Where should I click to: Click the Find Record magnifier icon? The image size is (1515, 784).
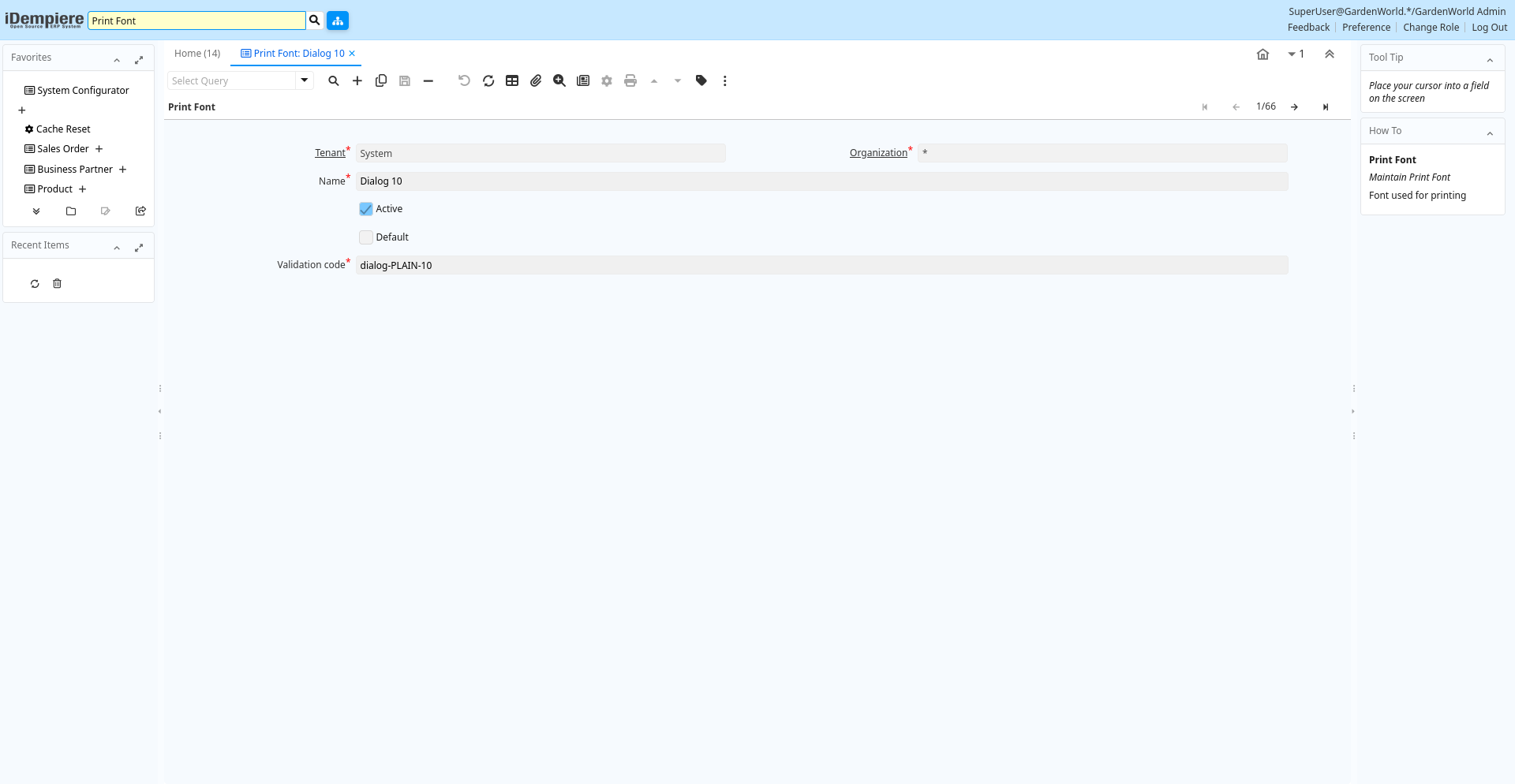click(x=334, y=80)
